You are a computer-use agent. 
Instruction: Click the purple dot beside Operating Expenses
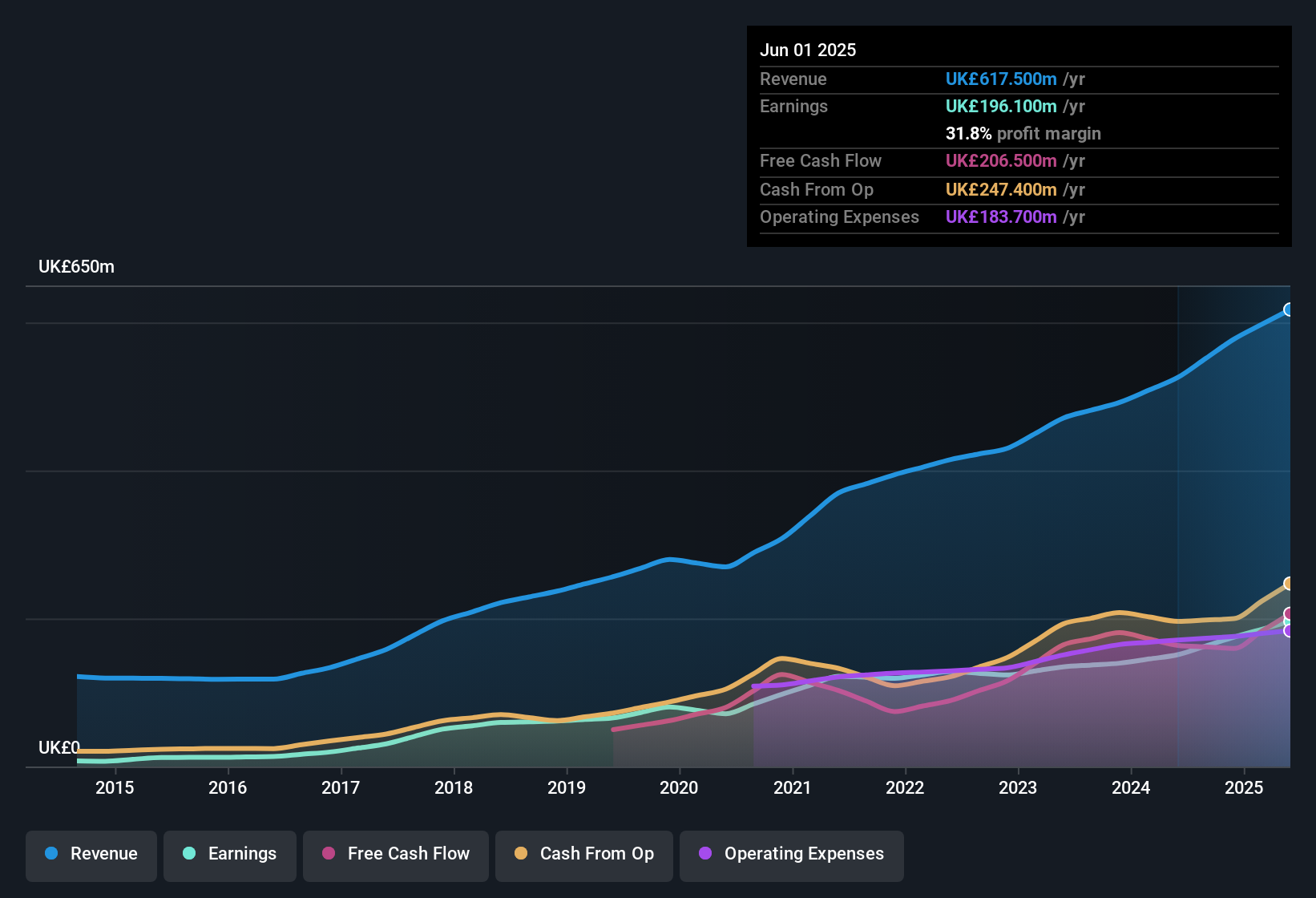[703, 855]
